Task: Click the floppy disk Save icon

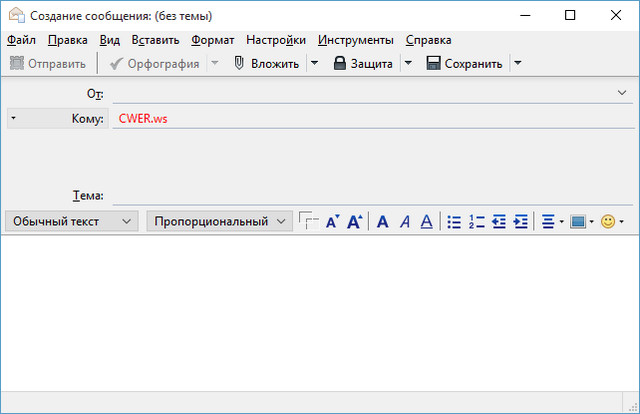Action: click(433, 63)
